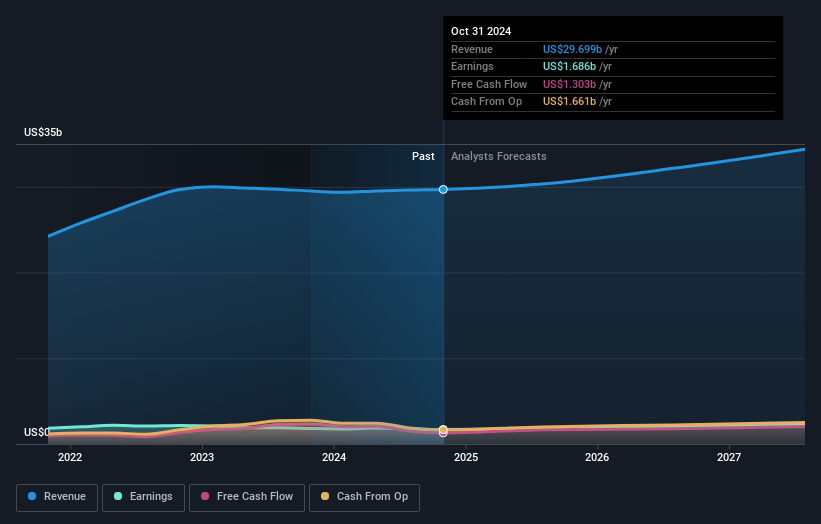This screenshot has height=524, width=821.
Task: Click the Past section label
Action: [423, 156]
